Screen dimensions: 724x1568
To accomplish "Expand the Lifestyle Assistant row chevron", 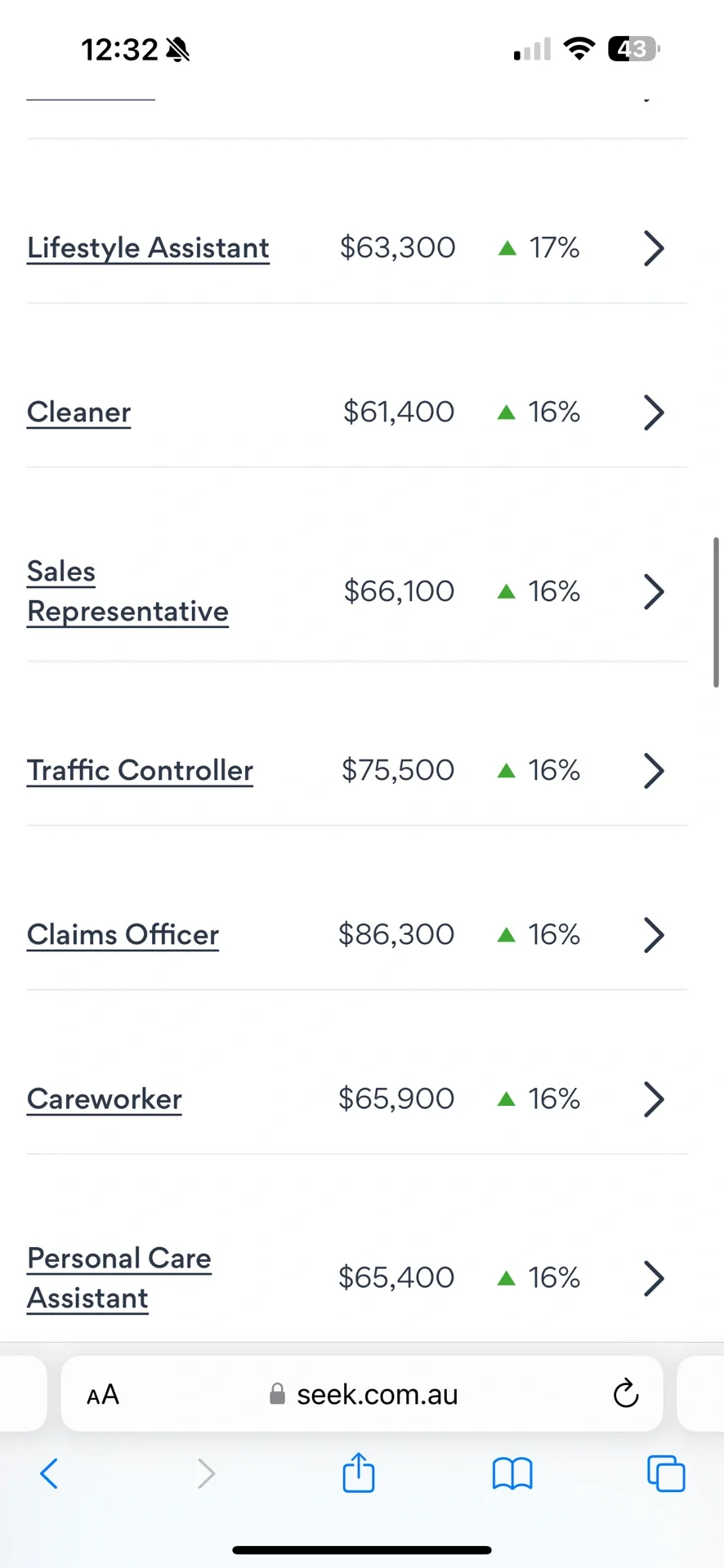I will 654,248.
